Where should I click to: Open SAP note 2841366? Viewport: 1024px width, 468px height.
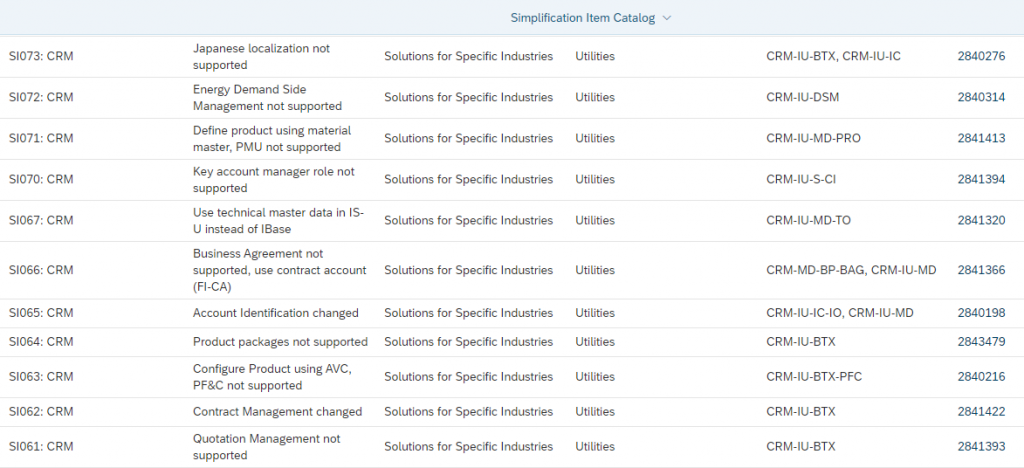tap(982, 270)
